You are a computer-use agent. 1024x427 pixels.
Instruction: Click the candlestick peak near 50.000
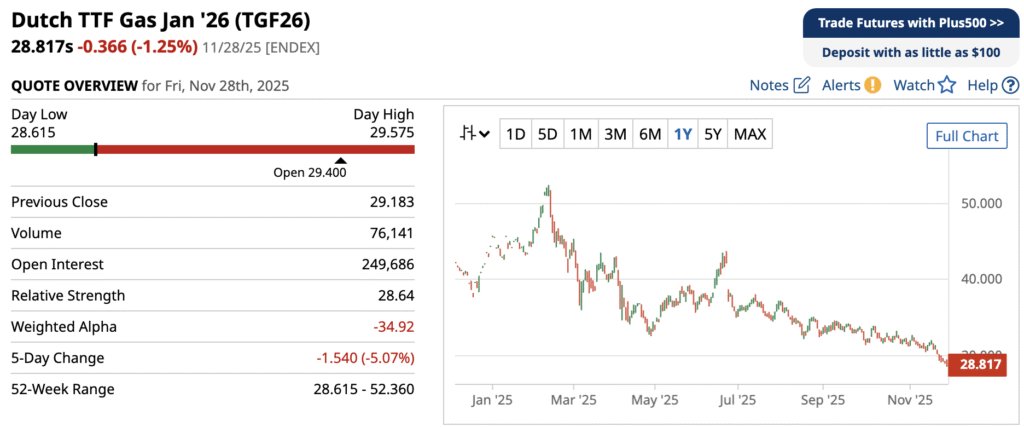(x=548, y=190)
